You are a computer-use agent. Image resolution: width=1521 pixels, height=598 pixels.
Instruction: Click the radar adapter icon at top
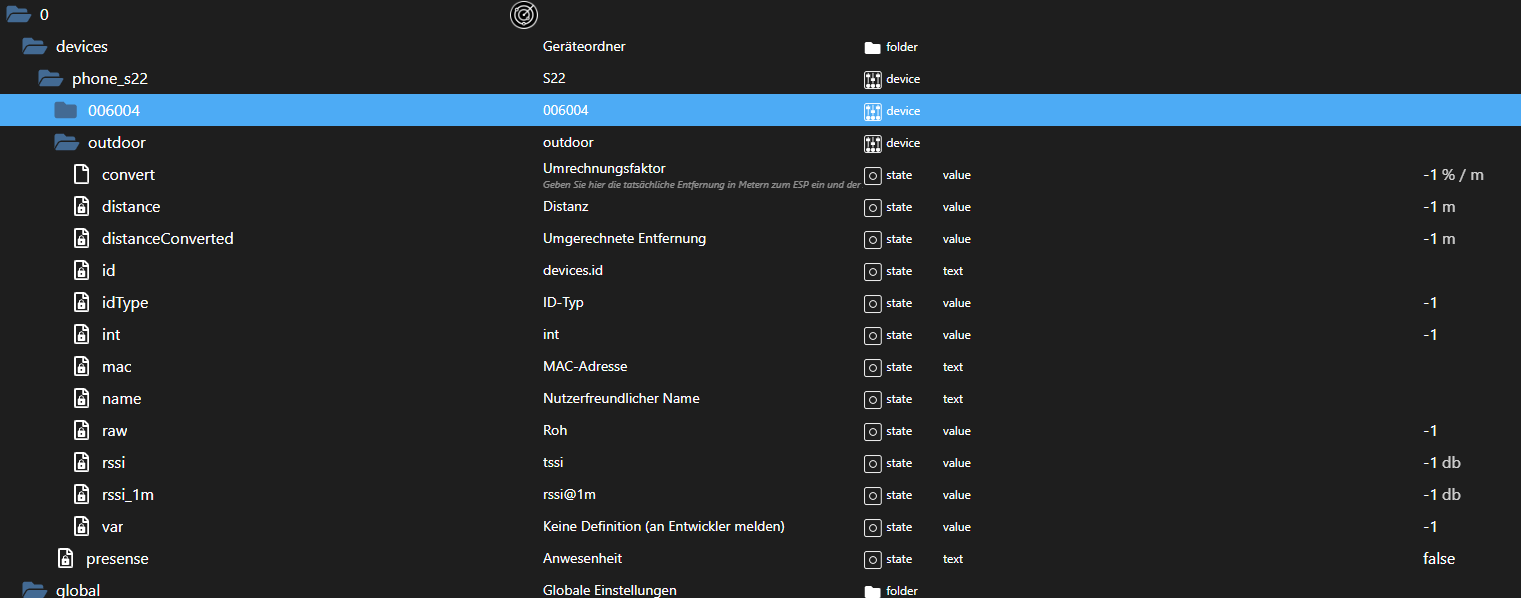tap(524, 14)
